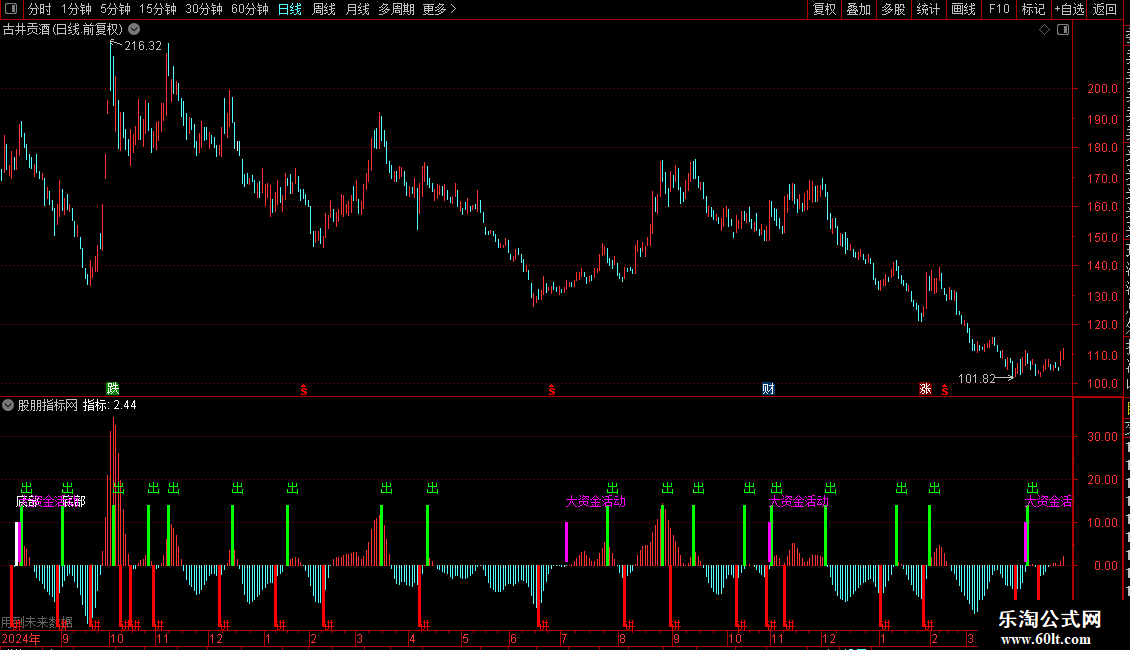Screen dimensions: 1130x650
Task: Click the red $ marker near November 2024
Action: 304,390
